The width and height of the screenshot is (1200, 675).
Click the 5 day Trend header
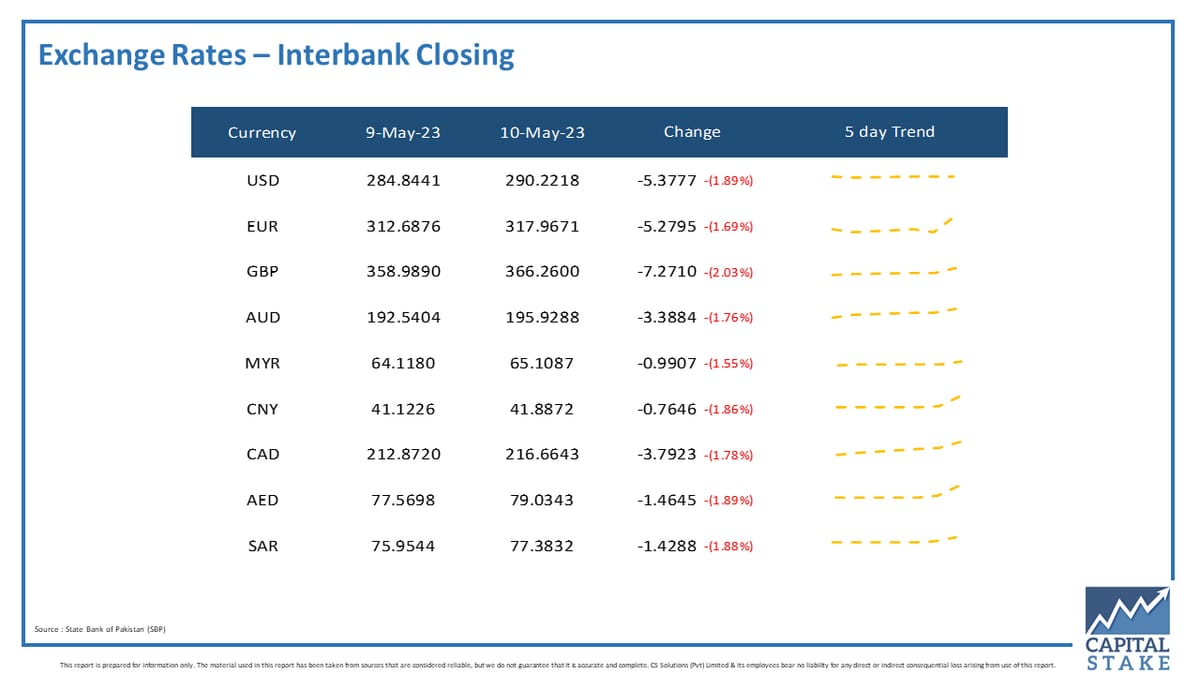[x=890, y=132]
